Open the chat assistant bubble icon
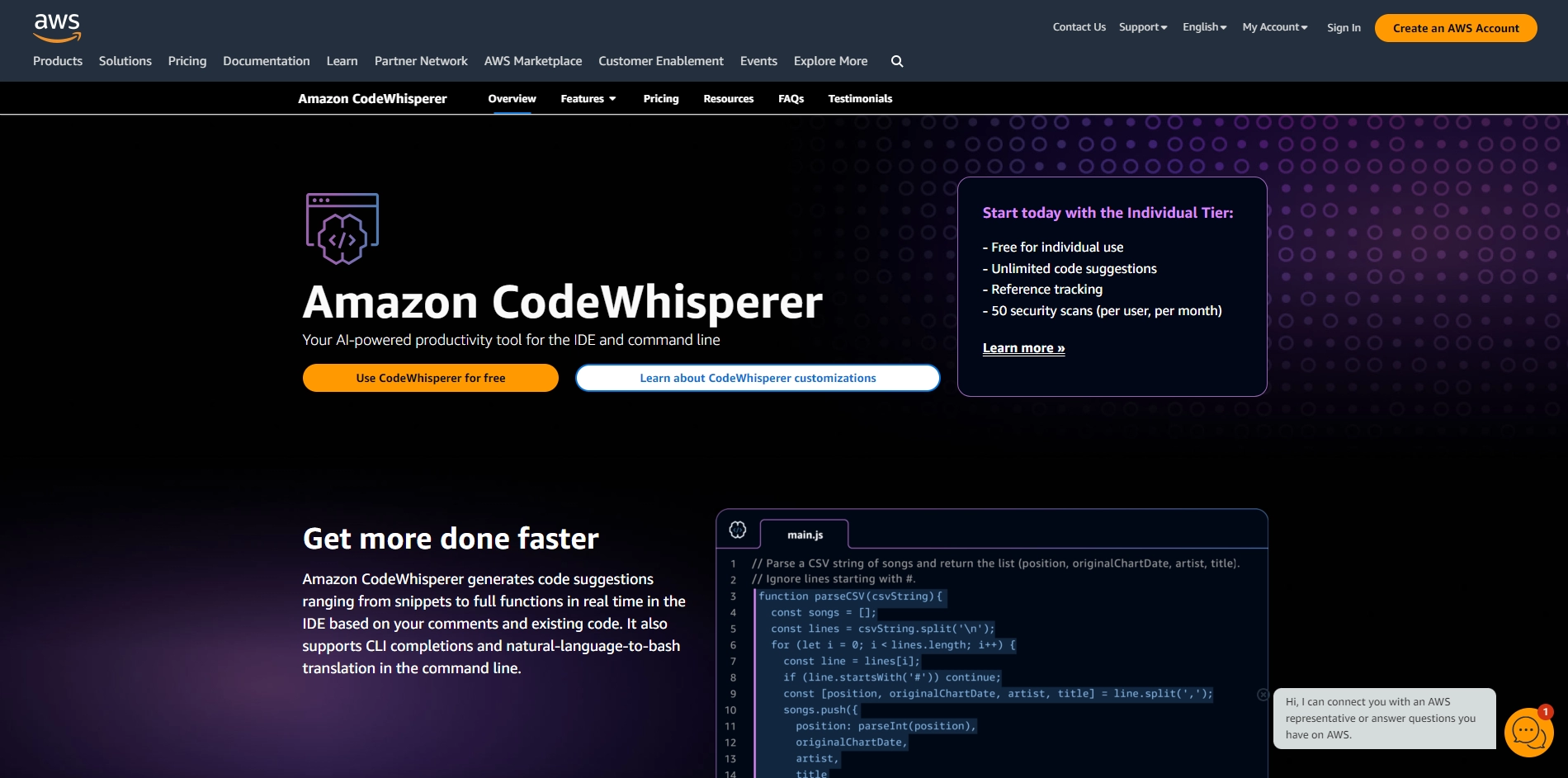Viewport: 1568px width, 778px height. coord(1528,732)
